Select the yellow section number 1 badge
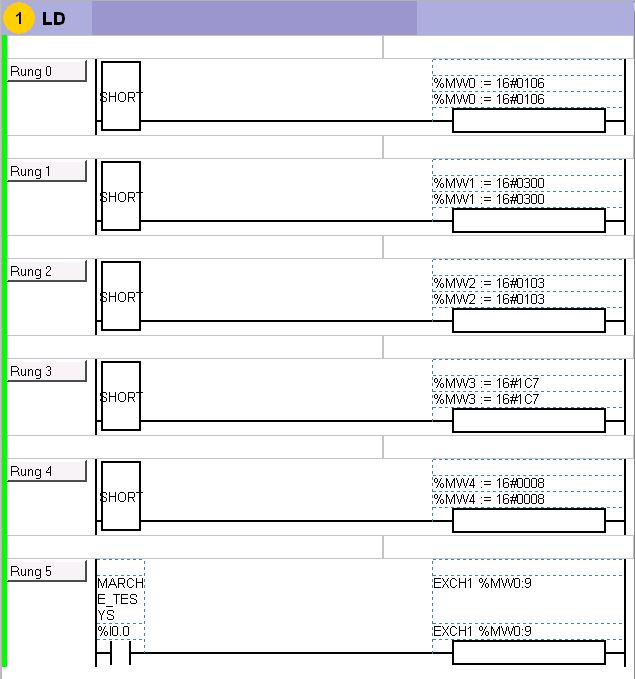 (x=19, y=18)
